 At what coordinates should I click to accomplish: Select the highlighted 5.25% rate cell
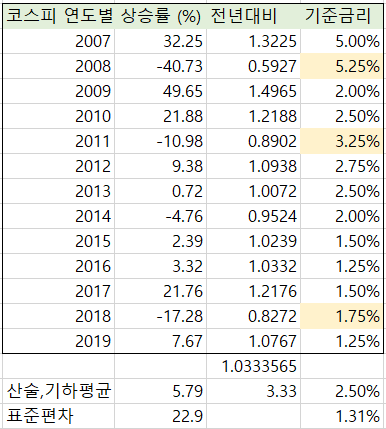point(341,66)
